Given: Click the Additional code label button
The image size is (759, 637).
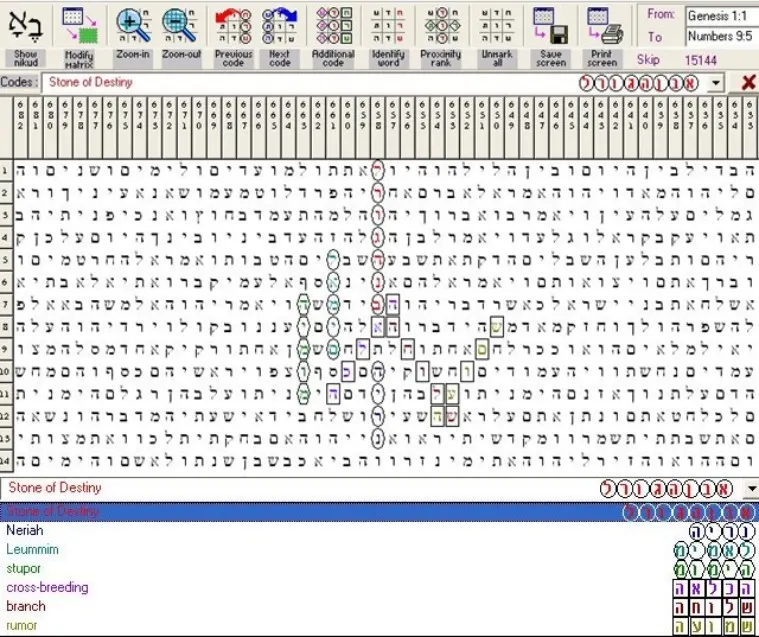Looking at the screenshot, I should [x=333, y=58].
